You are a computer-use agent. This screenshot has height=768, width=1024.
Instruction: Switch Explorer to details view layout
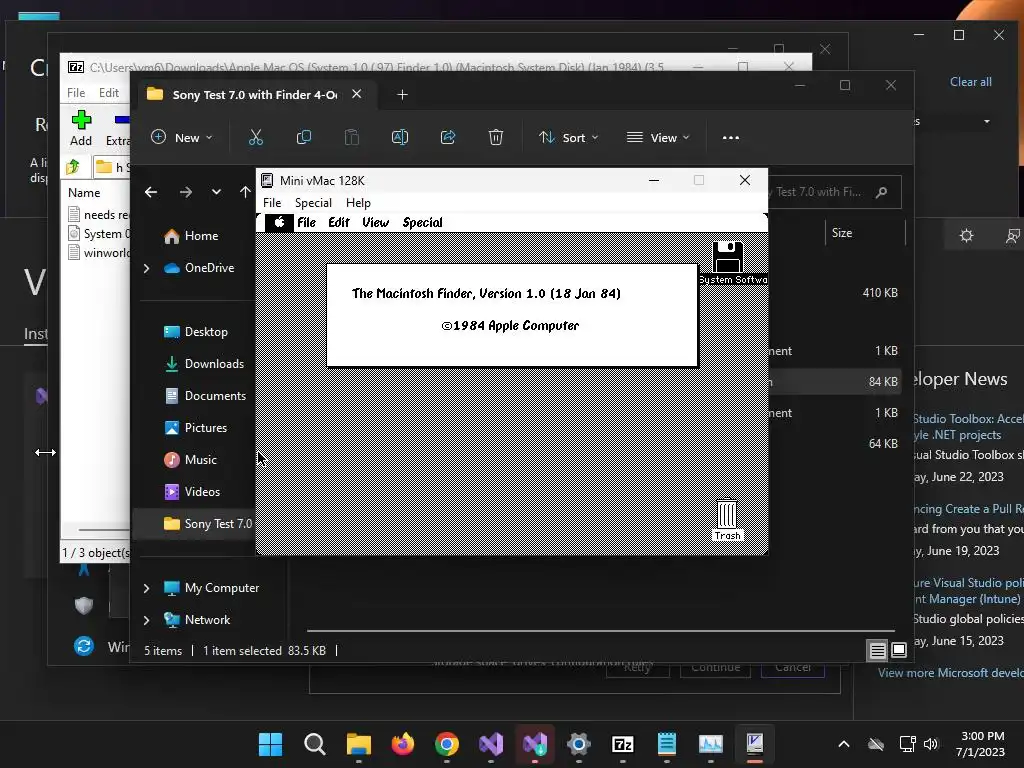point(877,650)
